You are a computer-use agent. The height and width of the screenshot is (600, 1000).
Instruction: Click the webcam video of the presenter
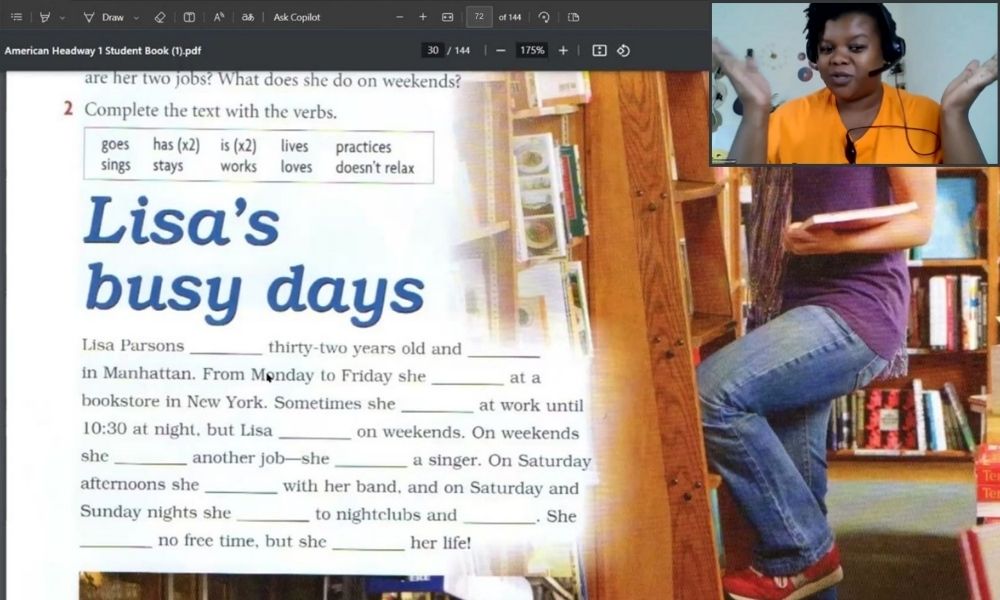point(855,84)
